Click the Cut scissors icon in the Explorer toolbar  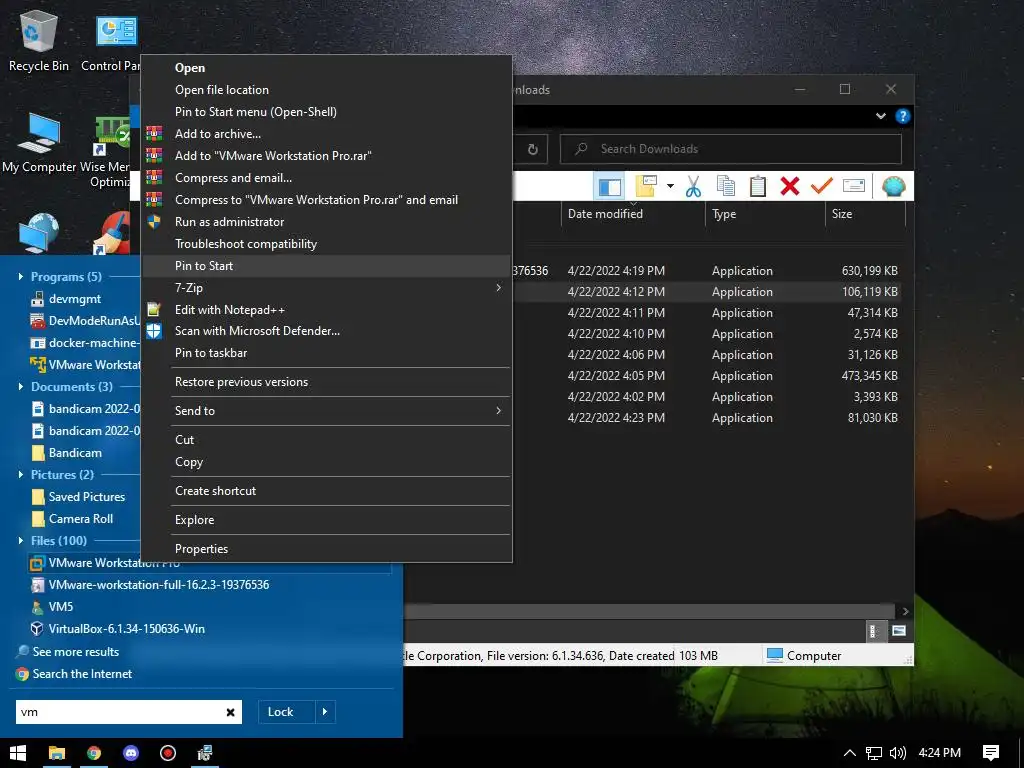pyautogui.click(x=693, y=186)
